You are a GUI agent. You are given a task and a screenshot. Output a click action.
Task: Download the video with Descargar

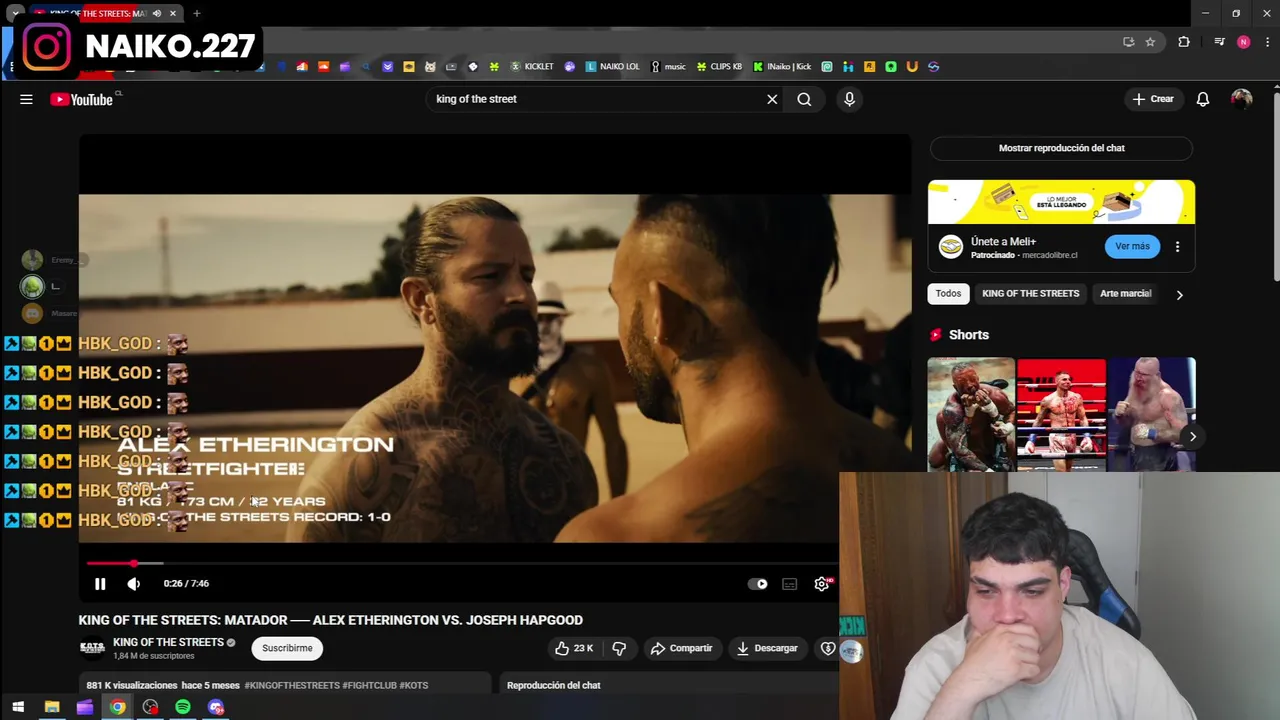click(x=767, y=648)
